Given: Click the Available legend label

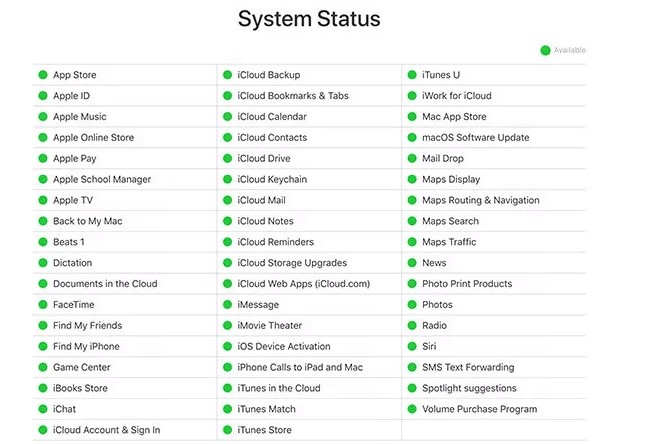Looking at the screenshot, I should 569,50.
